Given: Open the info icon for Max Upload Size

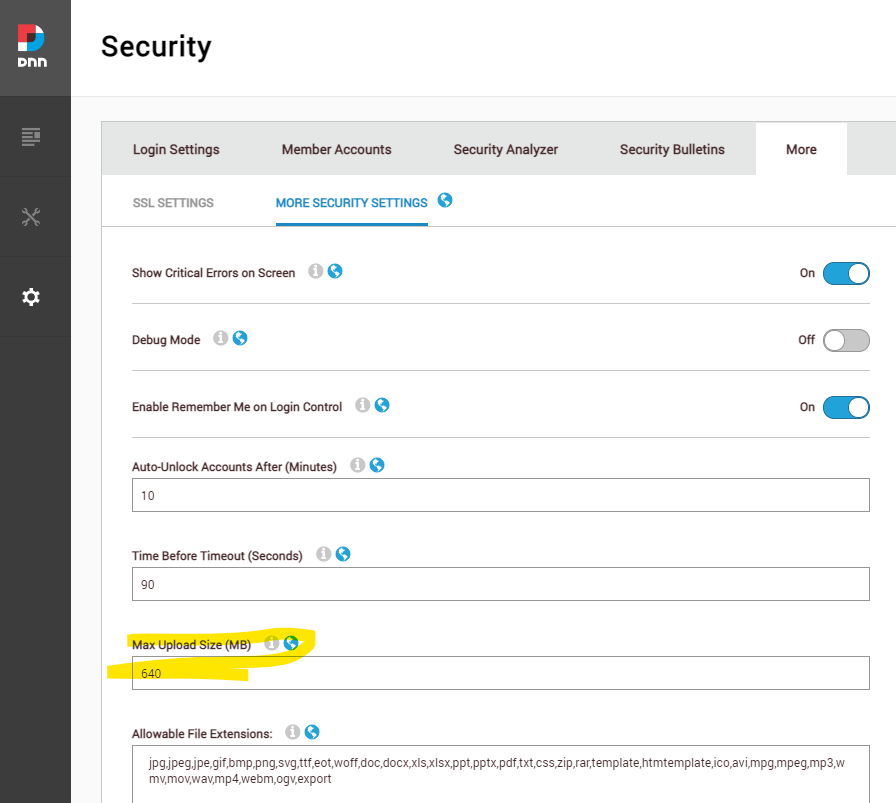Looking at the screenshot, I should (x=271, y=642).
